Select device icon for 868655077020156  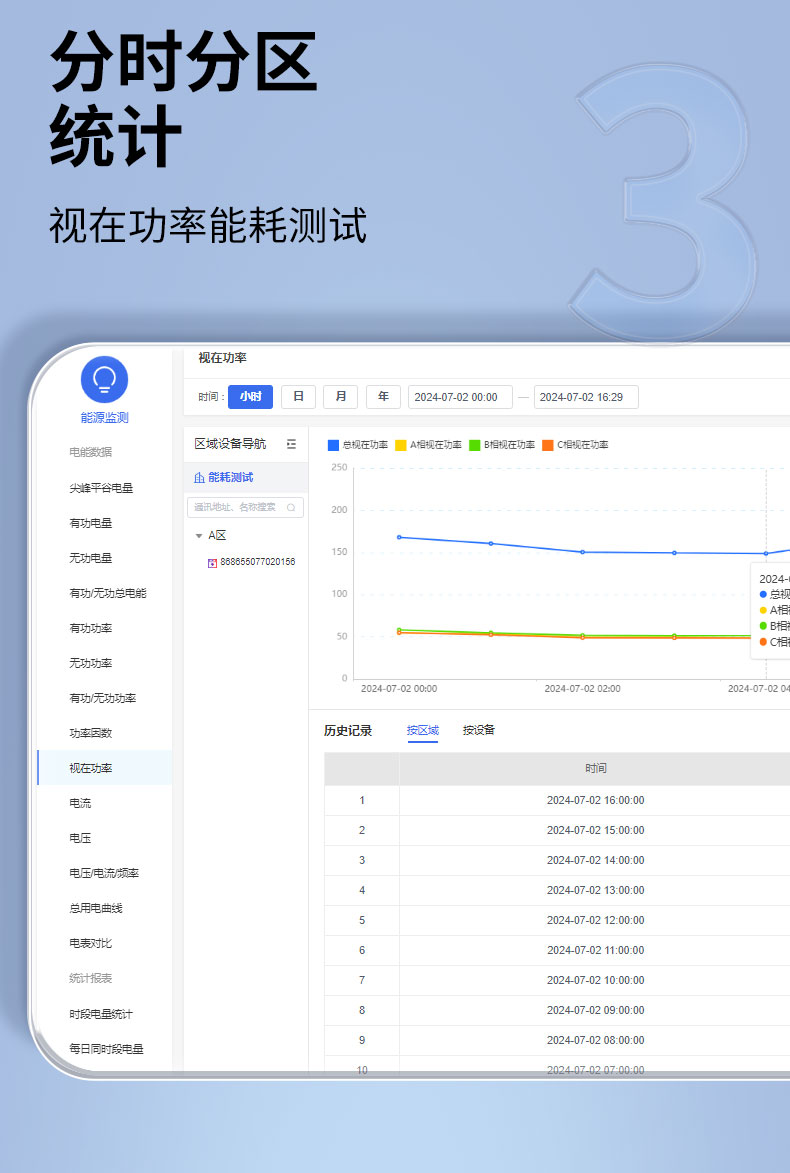212,563
